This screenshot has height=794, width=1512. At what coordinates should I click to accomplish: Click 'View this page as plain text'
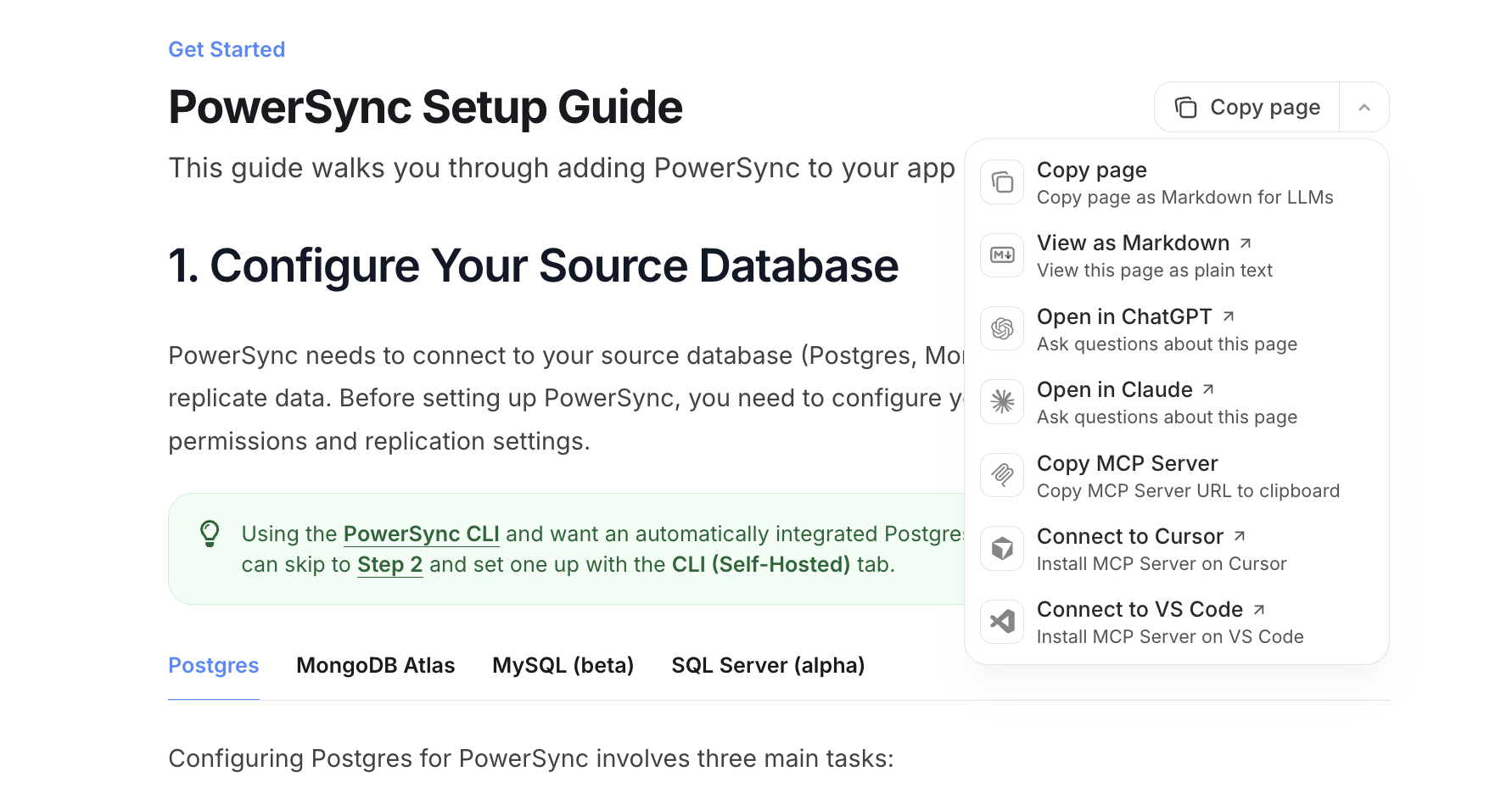click(x=1155, y=271)
